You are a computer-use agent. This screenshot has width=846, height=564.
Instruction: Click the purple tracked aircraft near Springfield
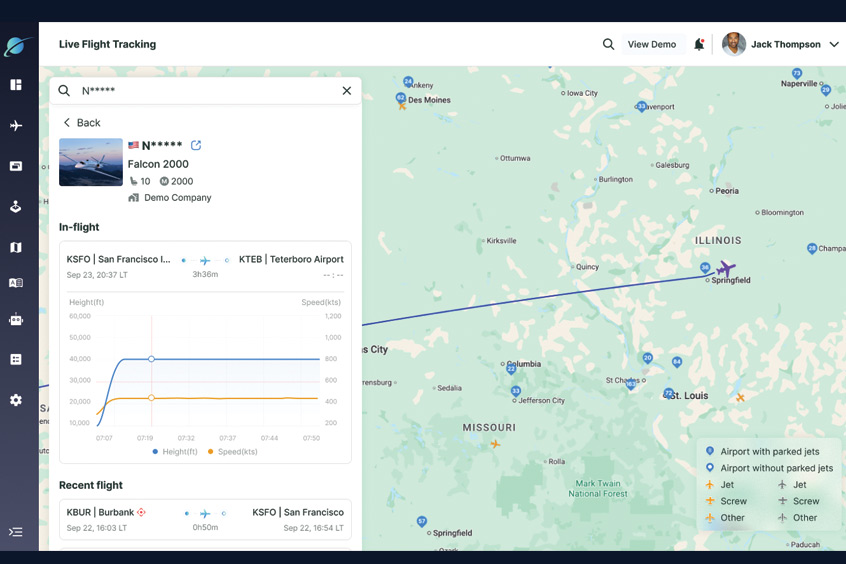coord(726,269)
